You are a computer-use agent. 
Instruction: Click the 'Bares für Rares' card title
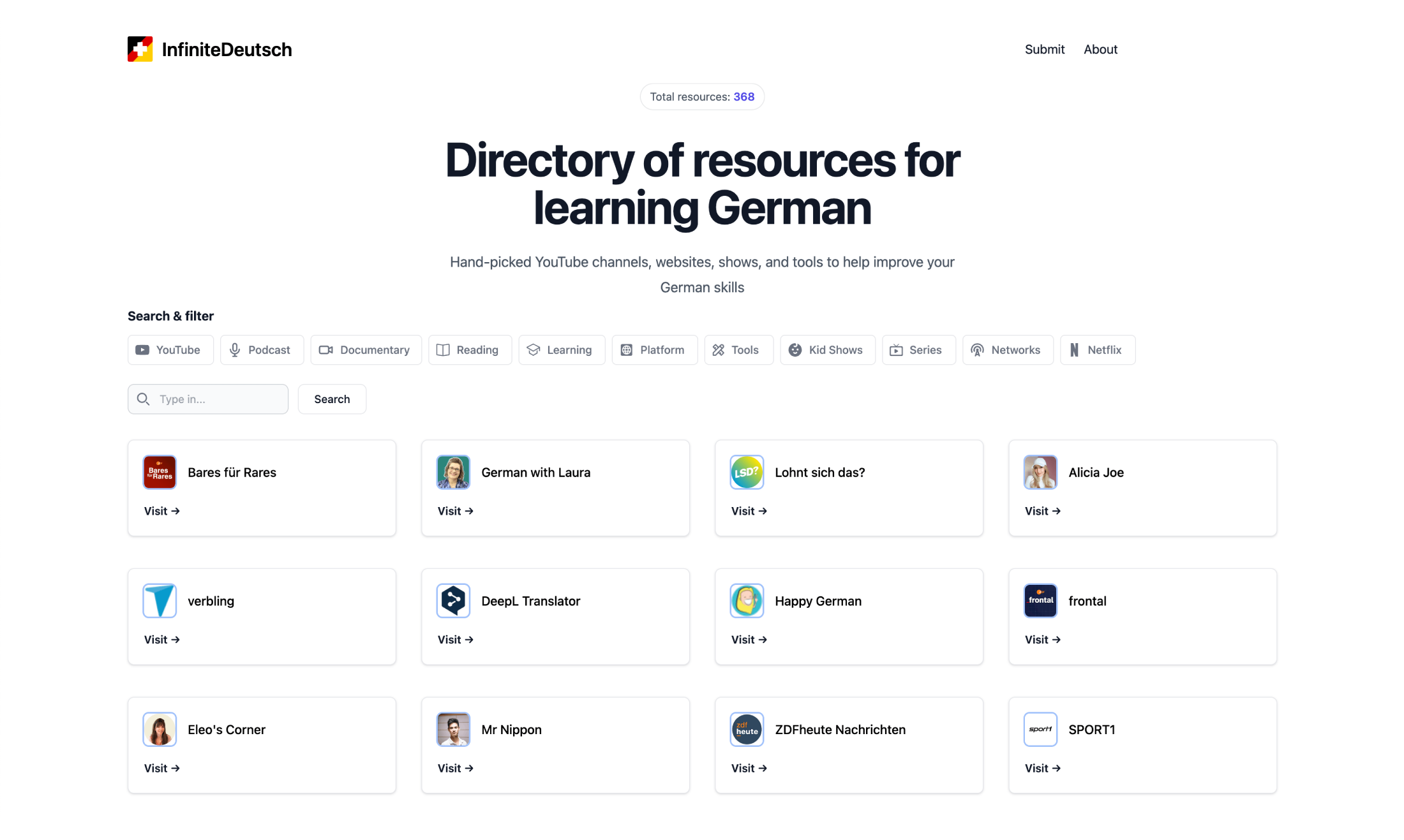[232, 473]
